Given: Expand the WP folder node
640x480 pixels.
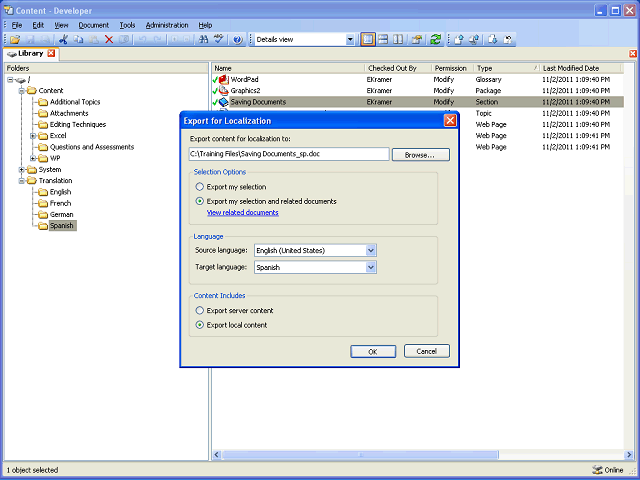Looking at the screenshot, I should click(33, 158).
